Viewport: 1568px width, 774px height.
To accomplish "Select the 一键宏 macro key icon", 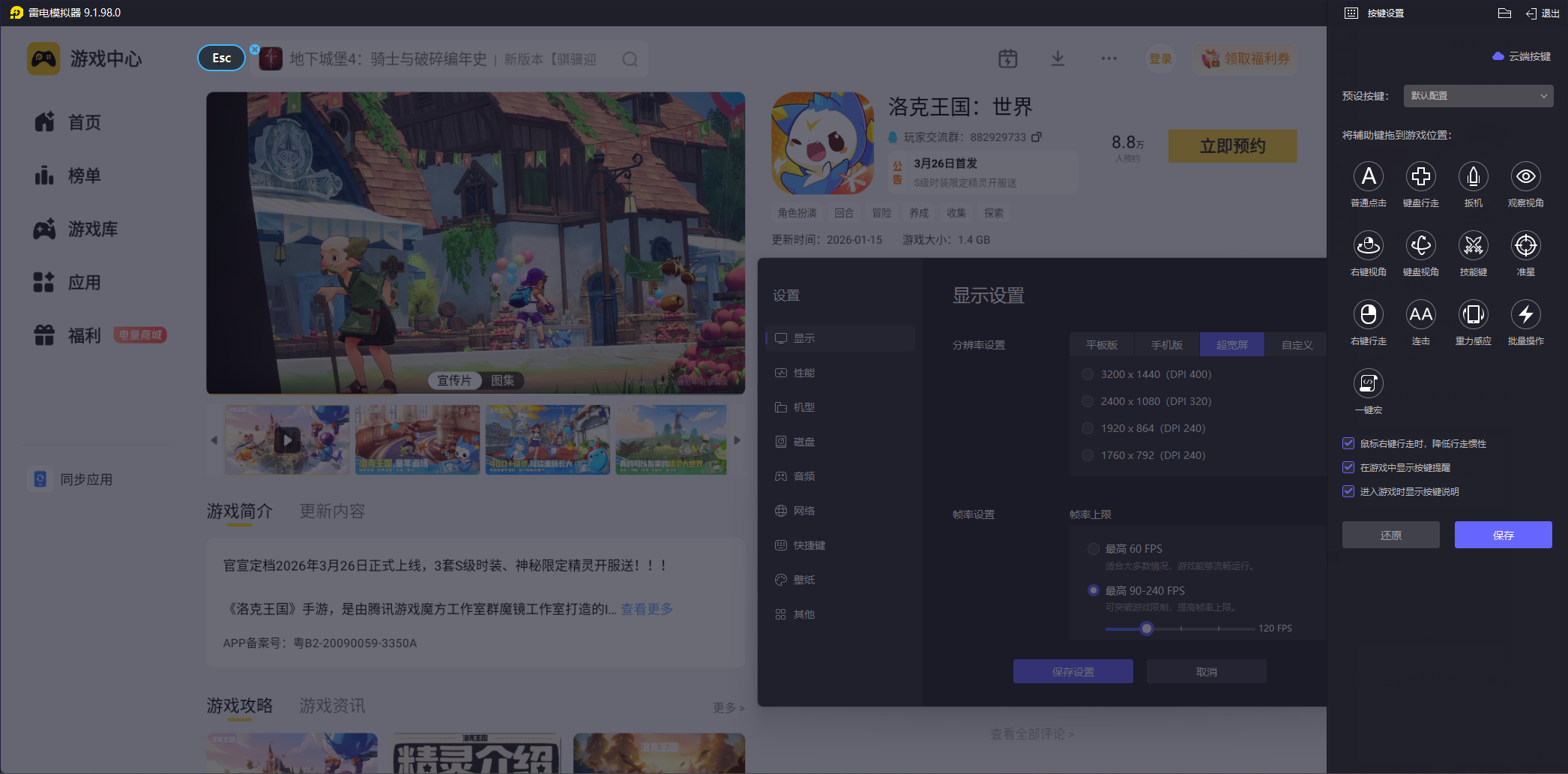I will (1368, 384).
